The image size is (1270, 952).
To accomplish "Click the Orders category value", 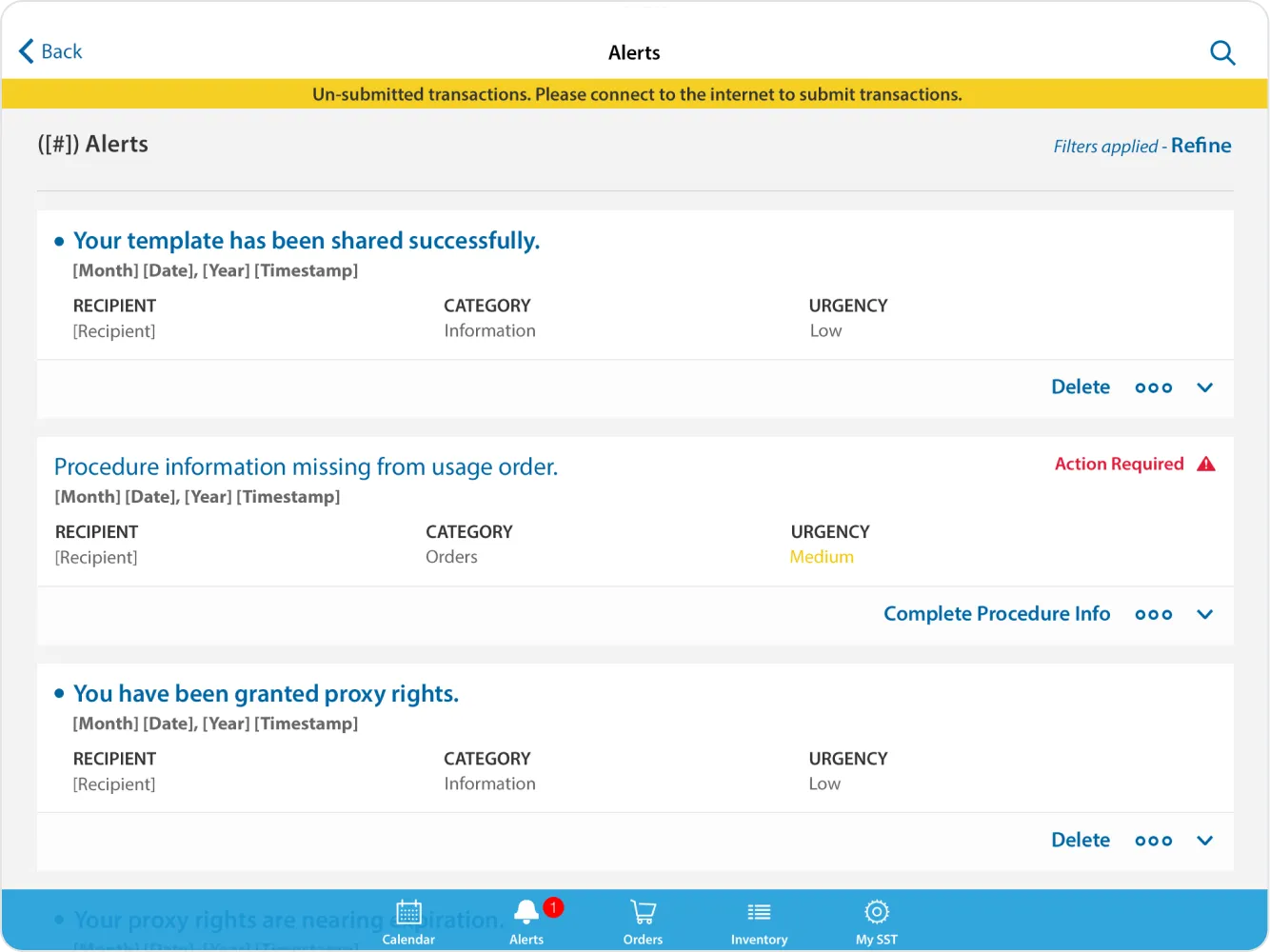I will [x=451, y=557].
